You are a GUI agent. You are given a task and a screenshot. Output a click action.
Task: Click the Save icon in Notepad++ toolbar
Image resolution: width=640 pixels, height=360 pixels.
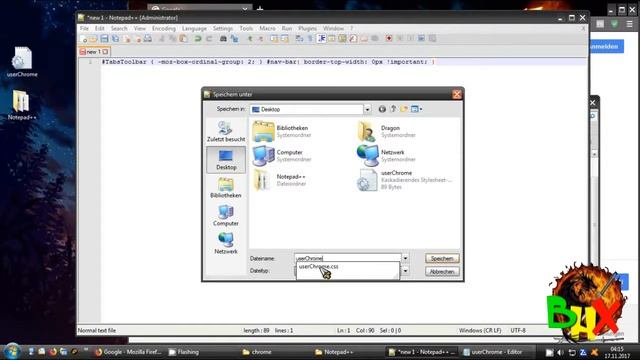coord(104,39)
